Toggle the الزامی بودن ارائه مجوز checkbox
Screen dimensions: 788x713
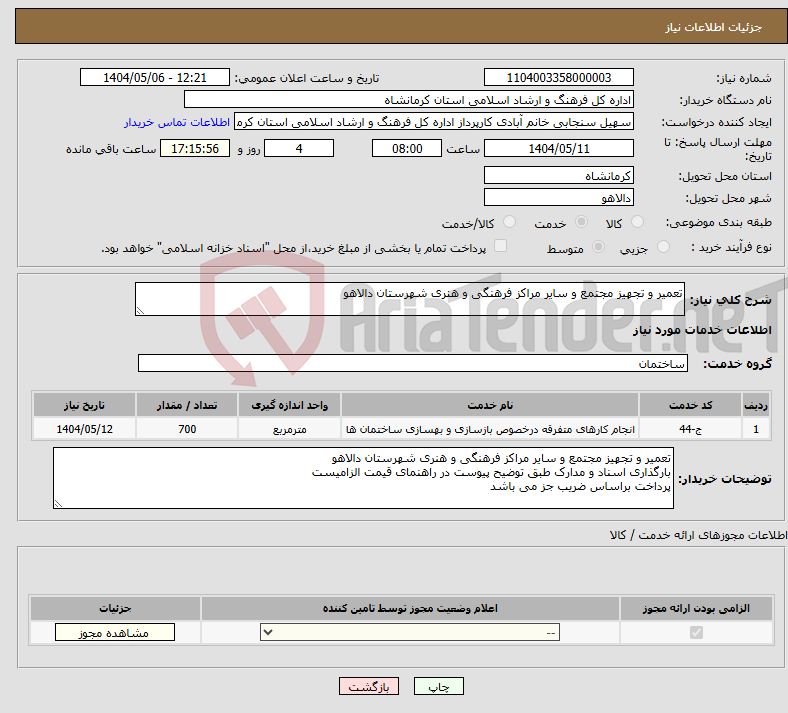click(x=696, y=632)
